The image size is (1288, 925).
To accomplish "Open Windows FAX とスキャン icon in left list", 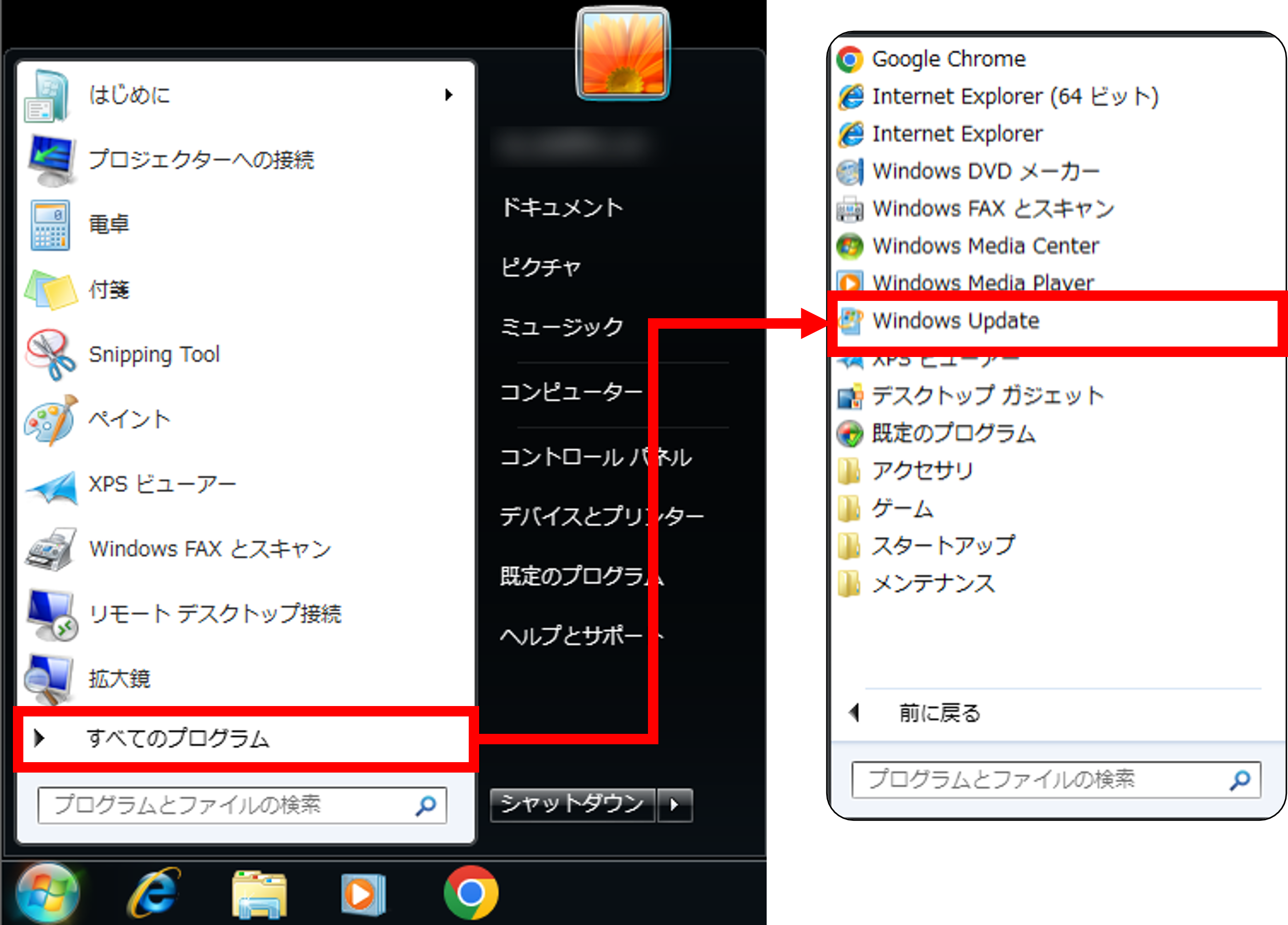I will coord(51,549).
